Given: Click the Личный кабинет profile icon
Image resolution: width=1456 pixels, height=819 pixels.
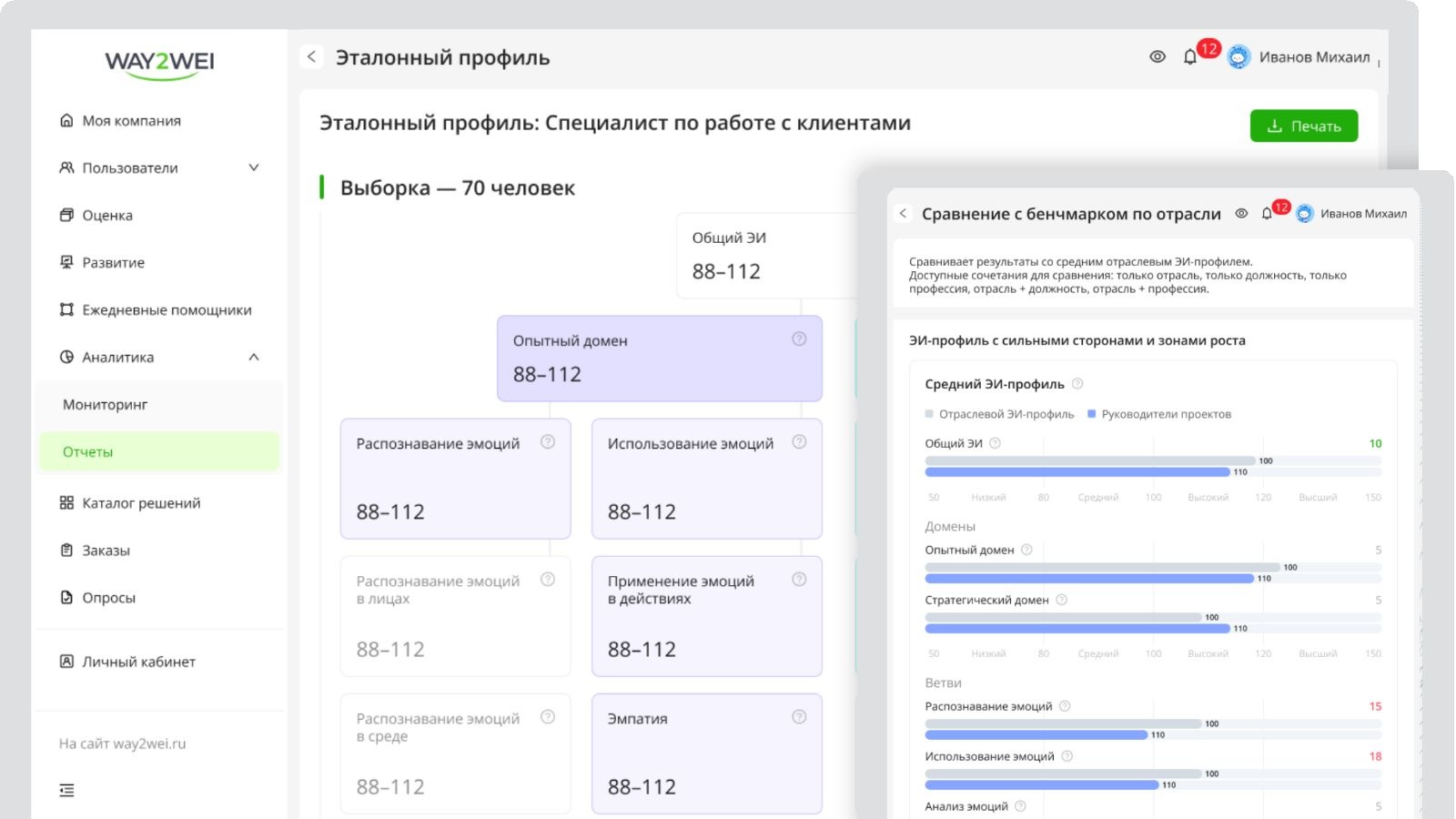Looking at the screenshot, I should pyautogui.click(x=66, y=662).
